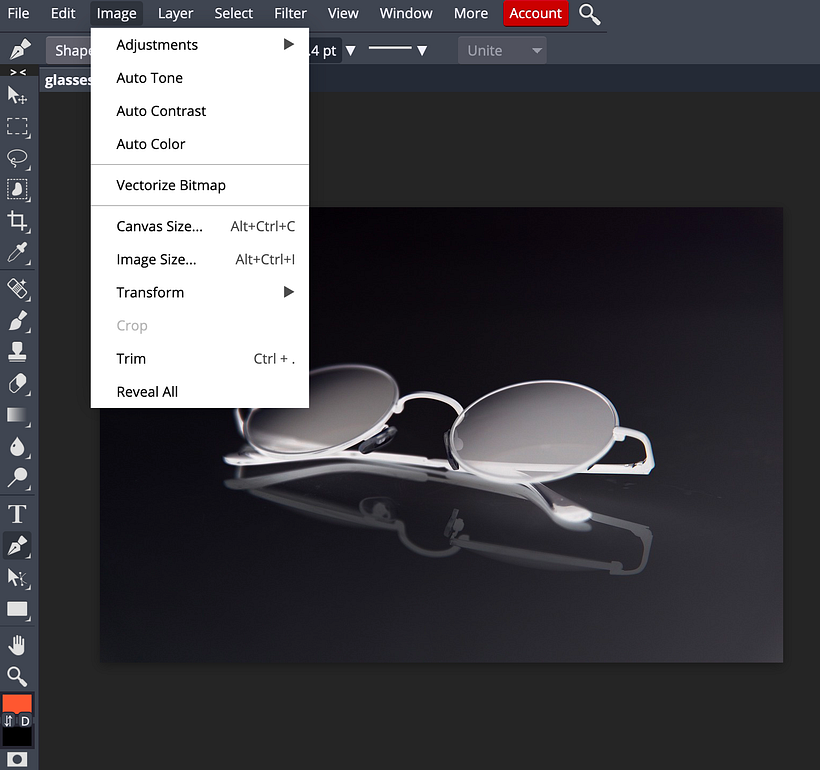Open the Filter menu

coord(290,13)
